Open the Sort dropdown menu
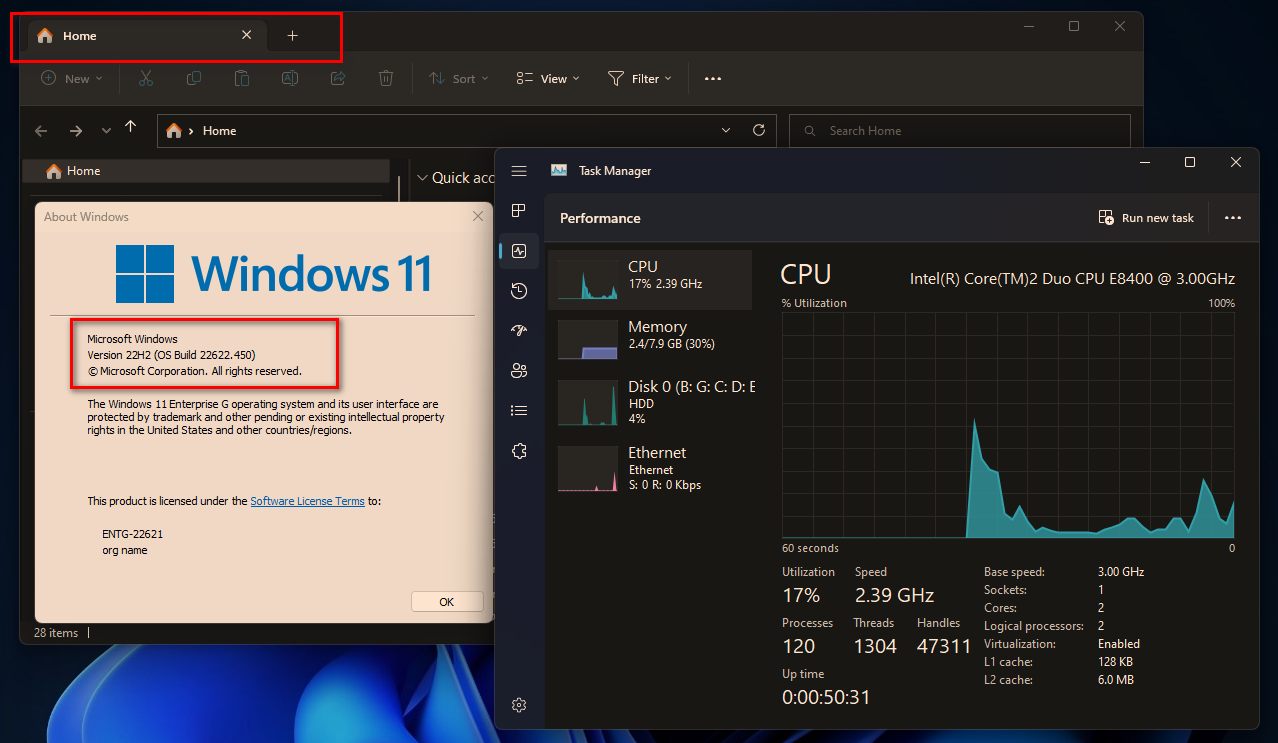The image size is (1278, 743). tap(458, 78)
